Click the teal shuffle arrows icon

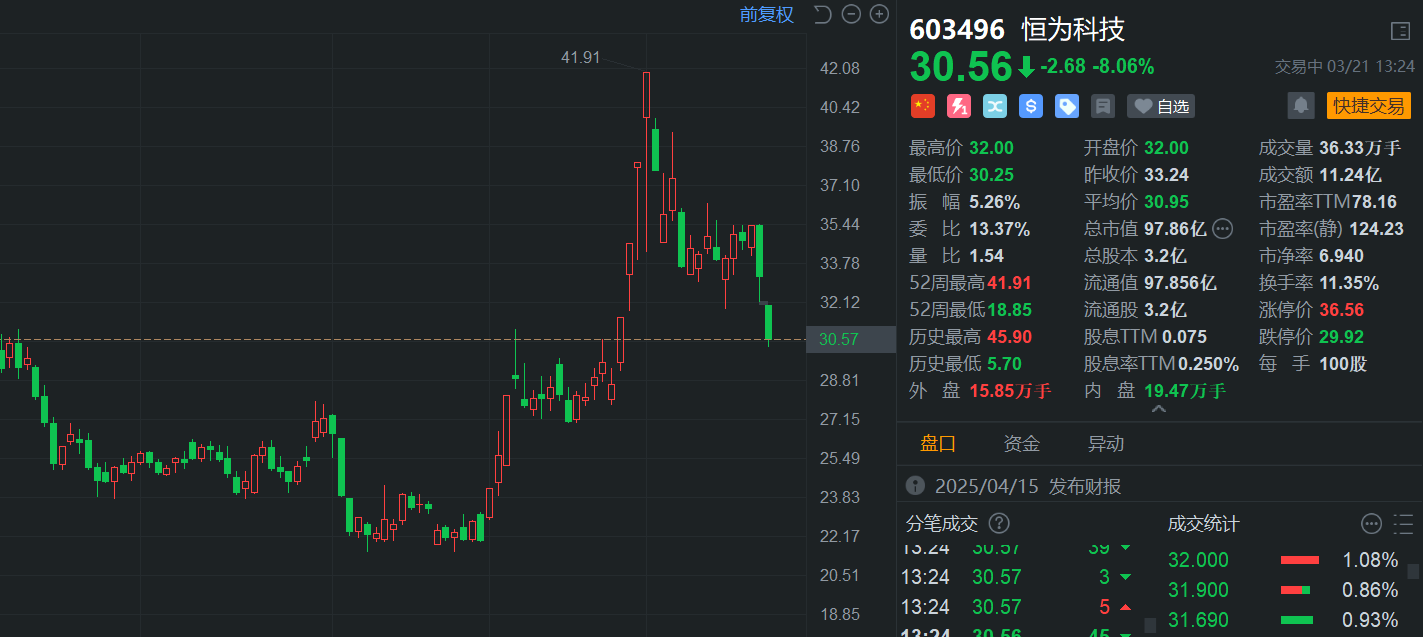point(995,106)
